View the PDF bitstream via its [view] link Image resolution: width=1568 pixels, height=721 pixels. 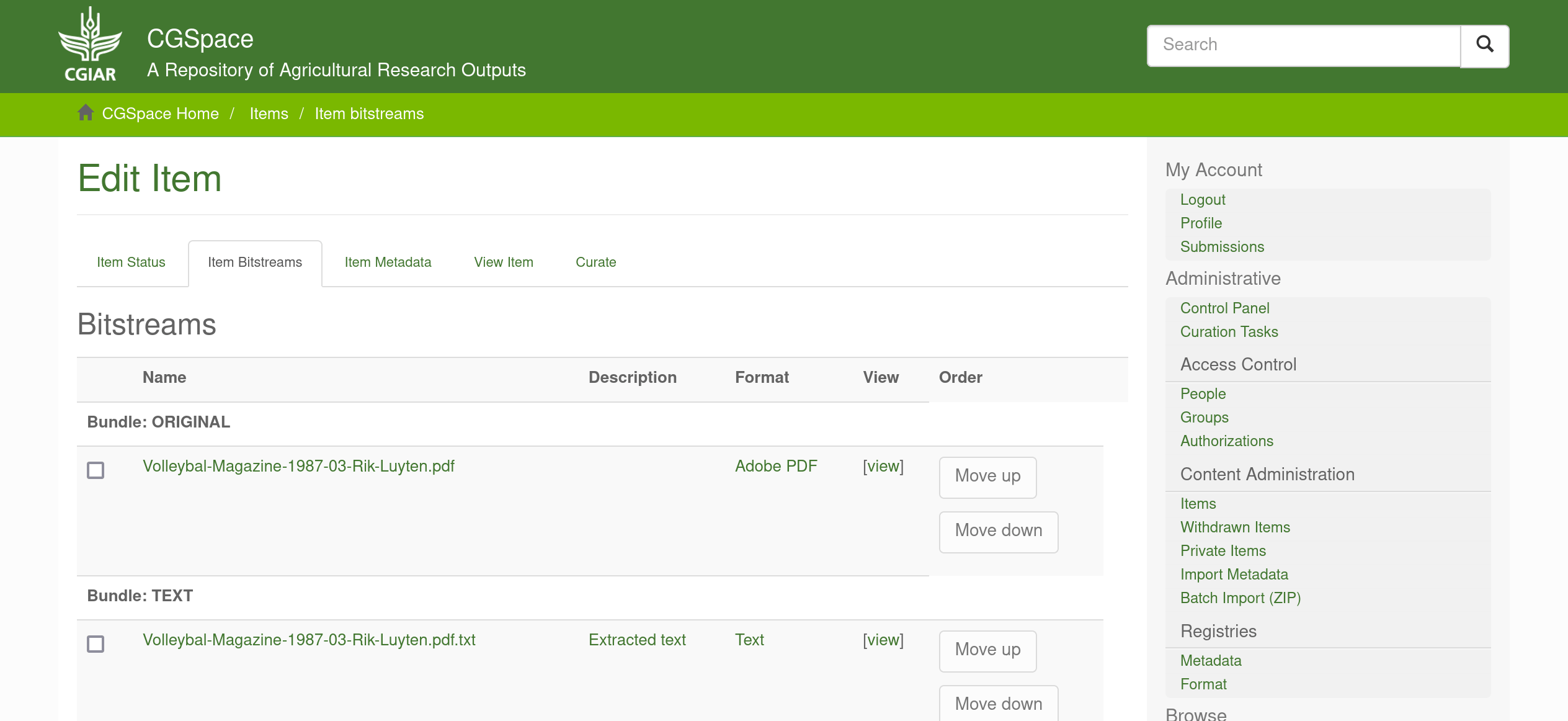tap(883, 466)
